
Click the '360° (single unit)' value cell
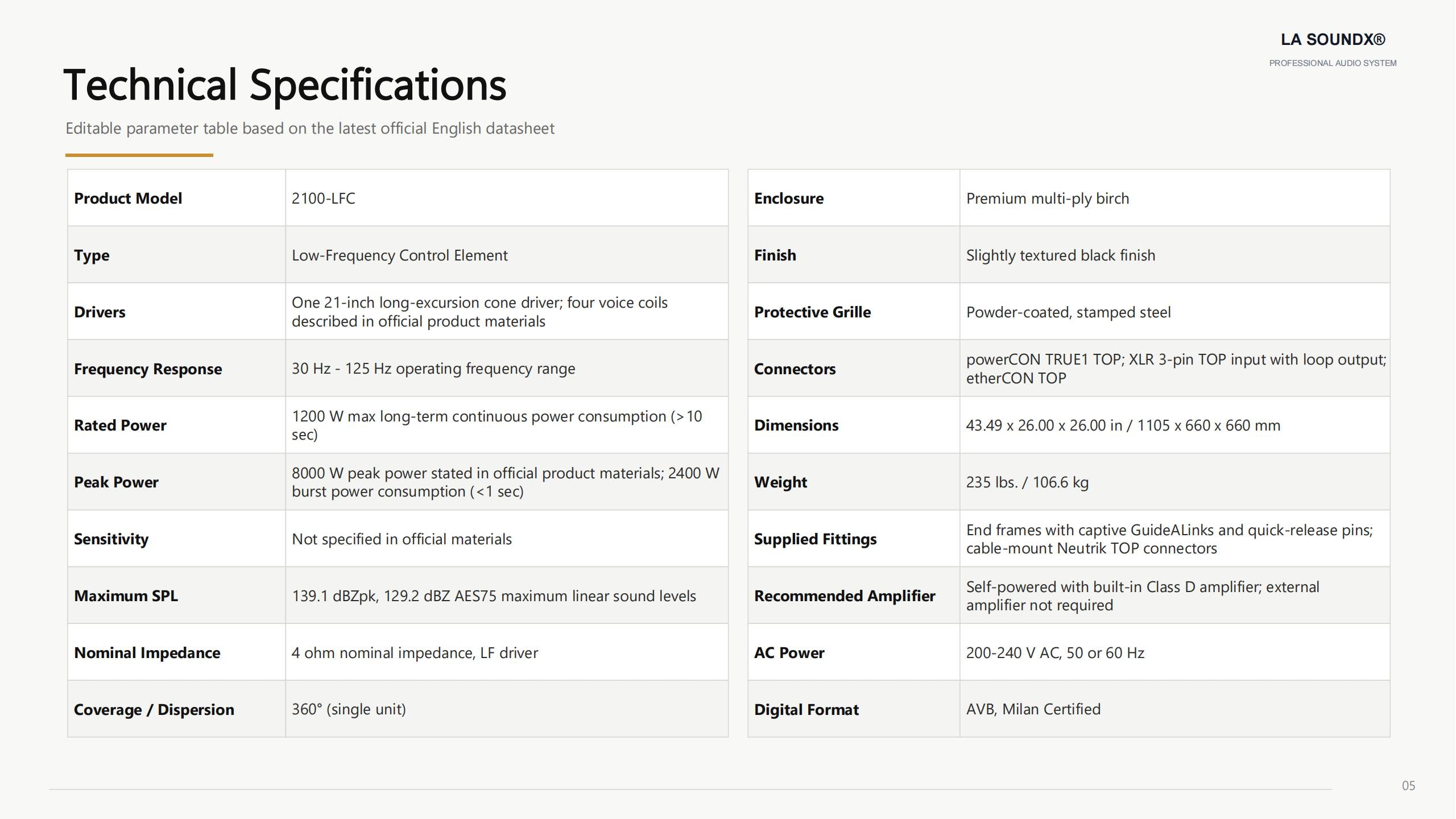[x=507, y=709]
